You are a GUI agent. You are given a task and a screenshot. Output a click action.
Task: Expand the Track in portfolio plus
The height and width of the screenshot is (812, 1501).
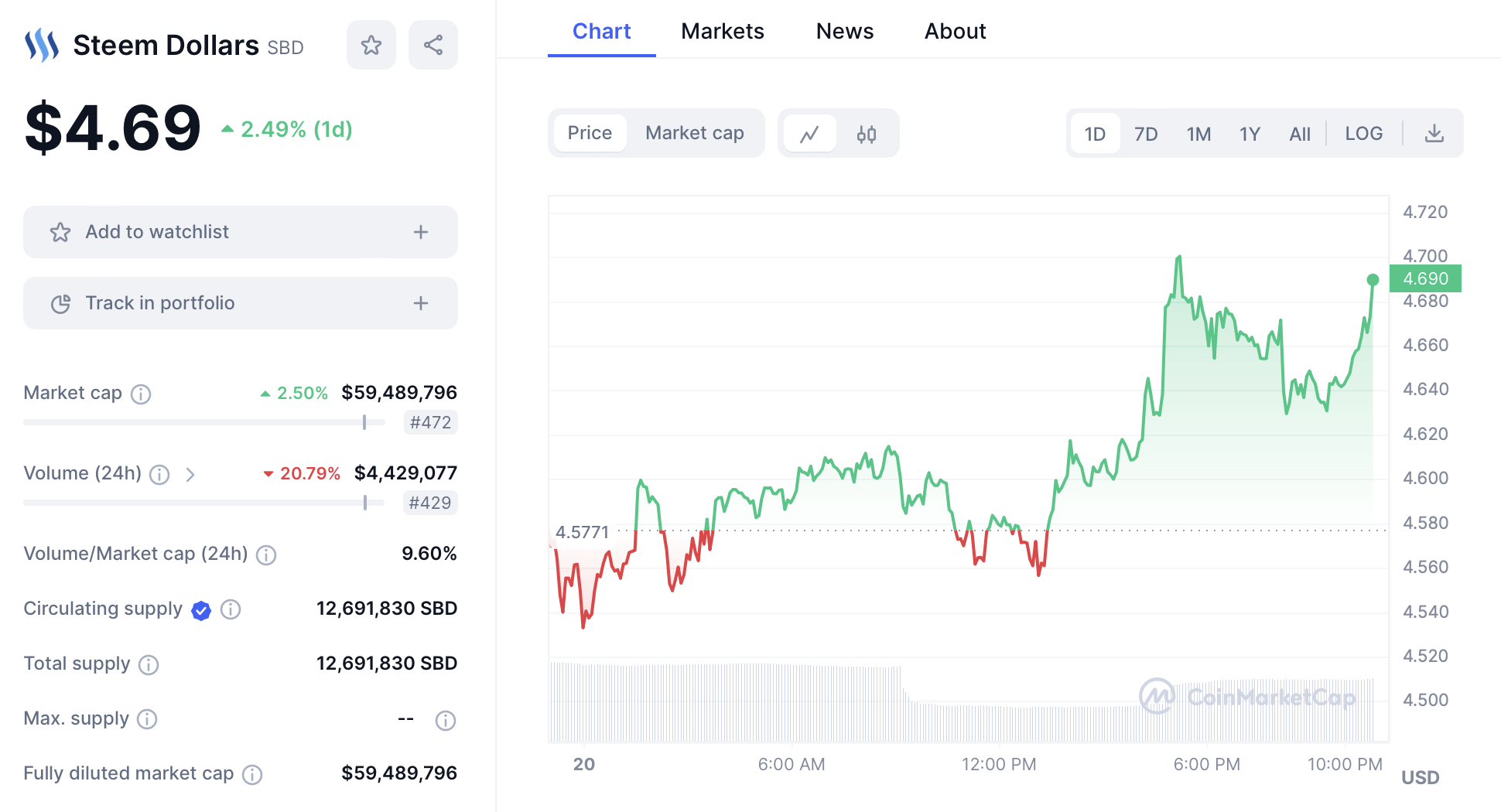[421, 303]
